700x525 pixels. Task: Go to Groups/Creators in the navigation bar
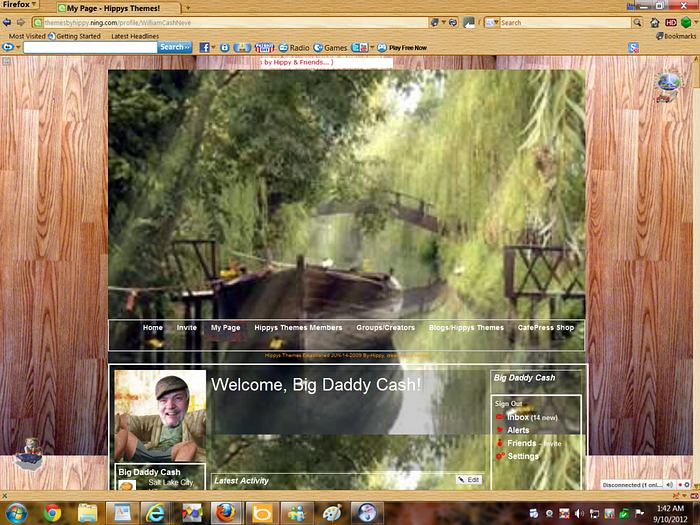pyautogui.click(x=385, y=327)
